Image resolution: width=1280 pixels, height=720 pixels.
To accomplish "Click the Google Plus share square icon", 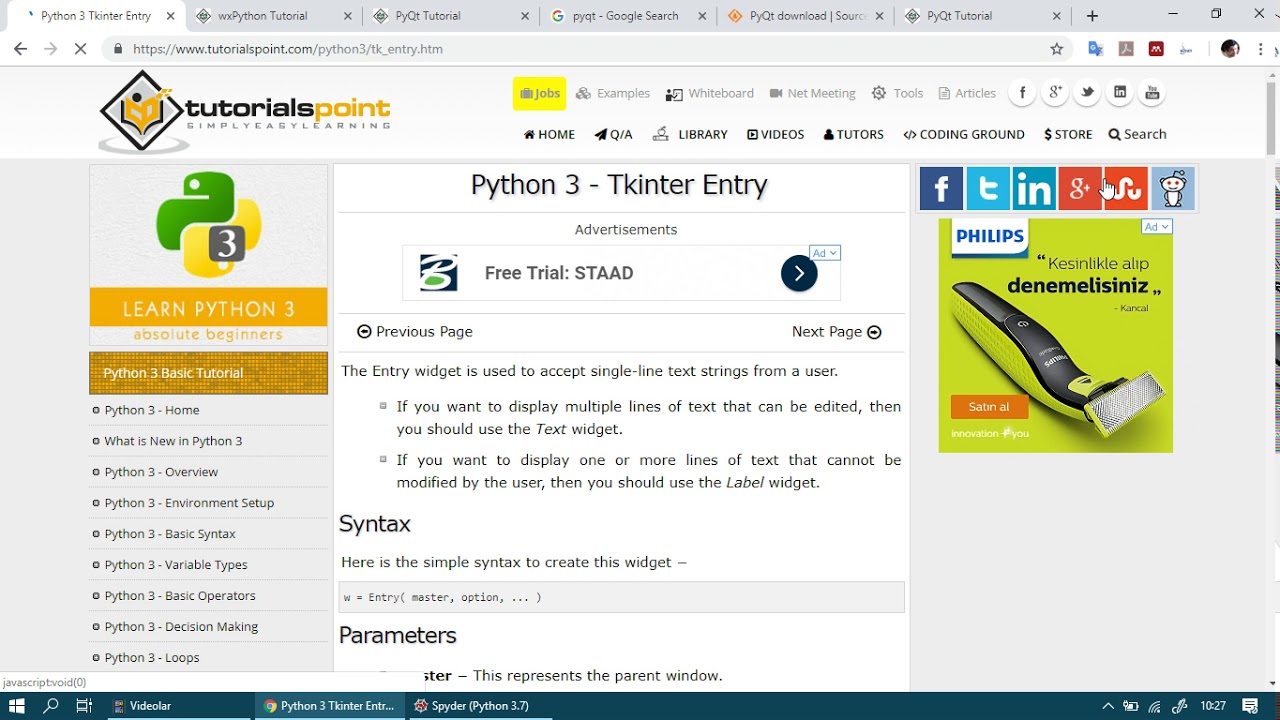I will 1080,189.
